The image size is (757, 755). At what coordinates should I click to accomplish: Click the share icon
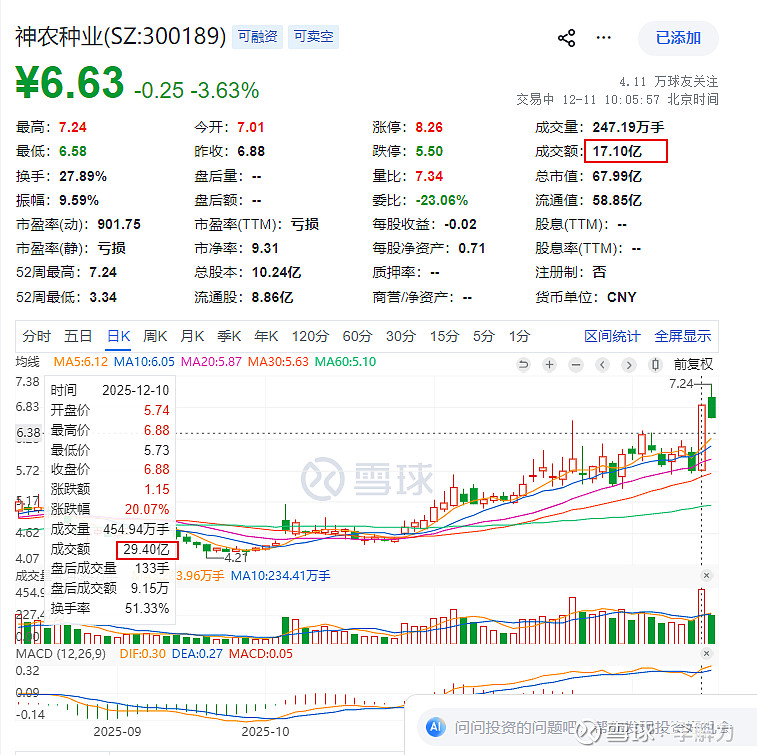click(566, 38)
